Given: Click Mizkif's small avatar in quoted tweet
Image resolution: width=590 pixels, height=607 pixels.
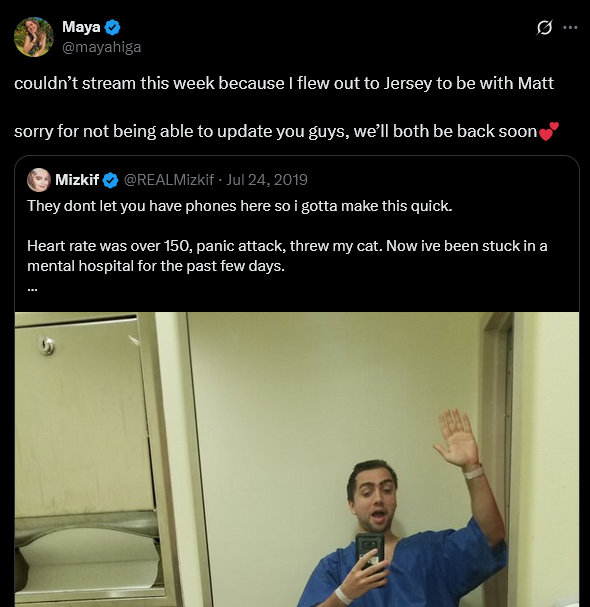Looking at the screenshot, I should 39,180.
